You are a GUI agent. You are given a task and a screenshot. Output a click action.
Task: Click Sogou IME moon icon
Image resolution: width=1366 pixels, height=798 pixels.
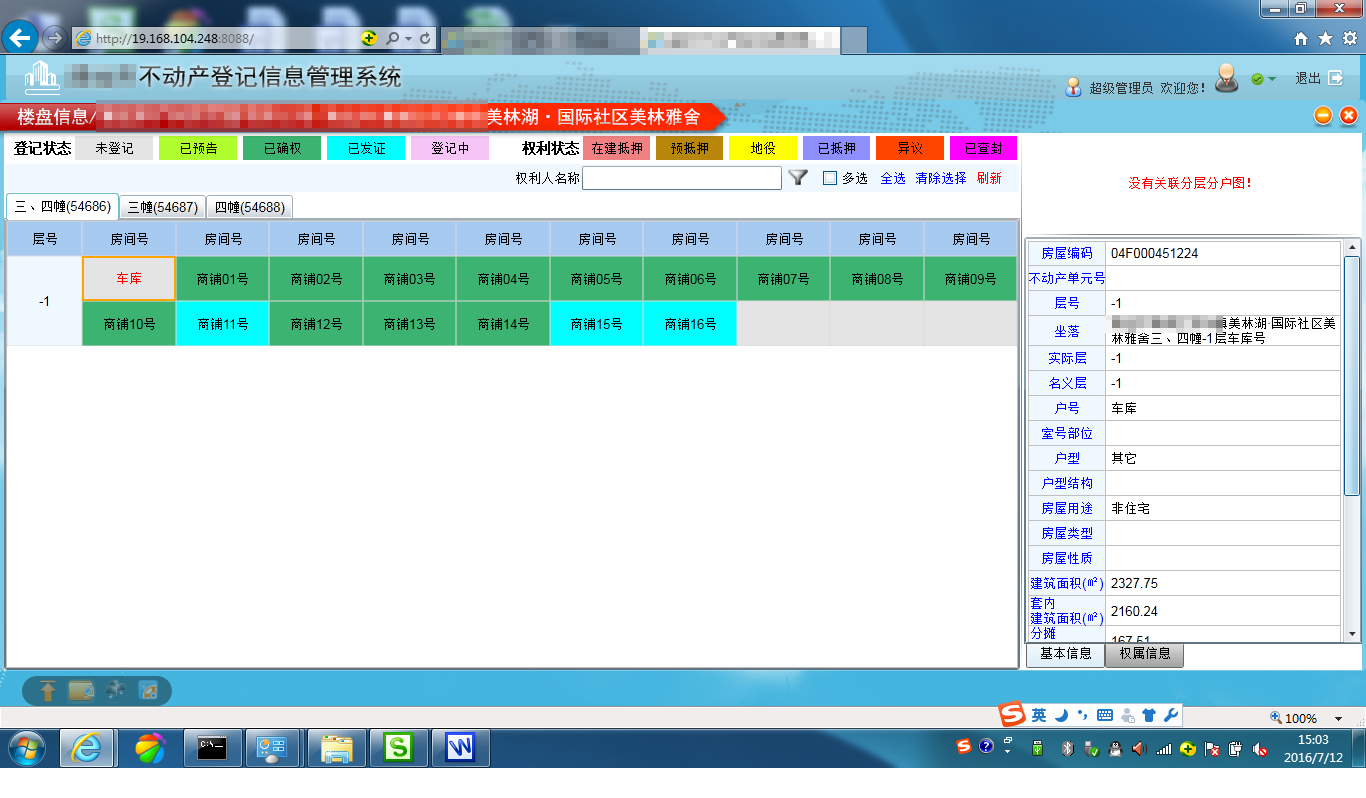pos(1062,715)
